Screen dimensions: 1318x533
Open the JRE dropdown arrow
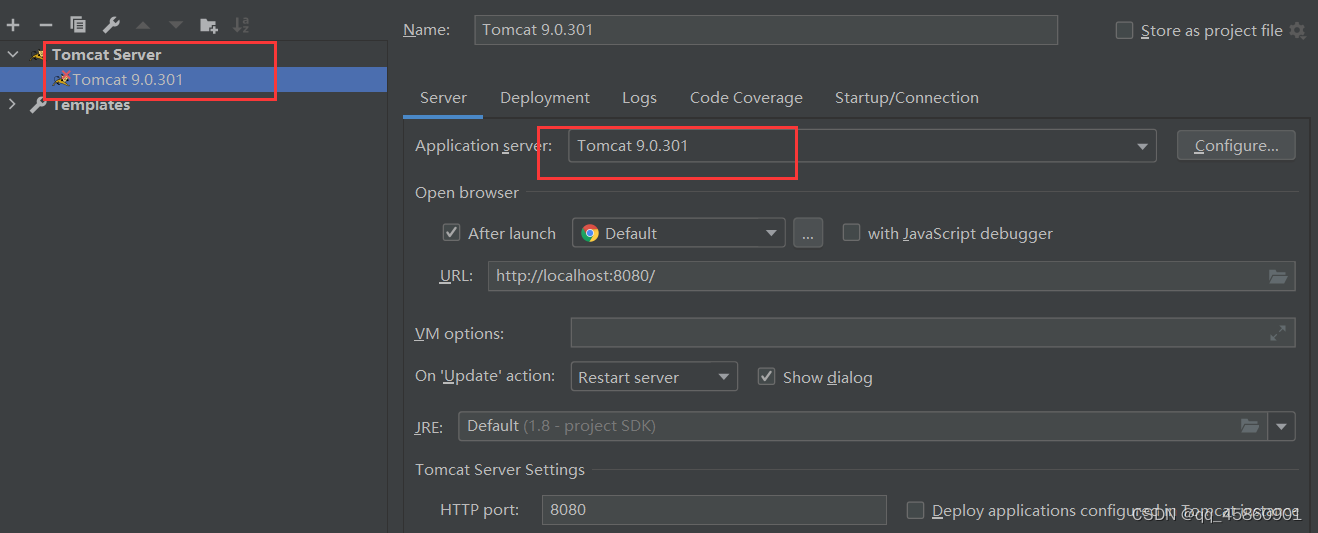coord(1282,426)
